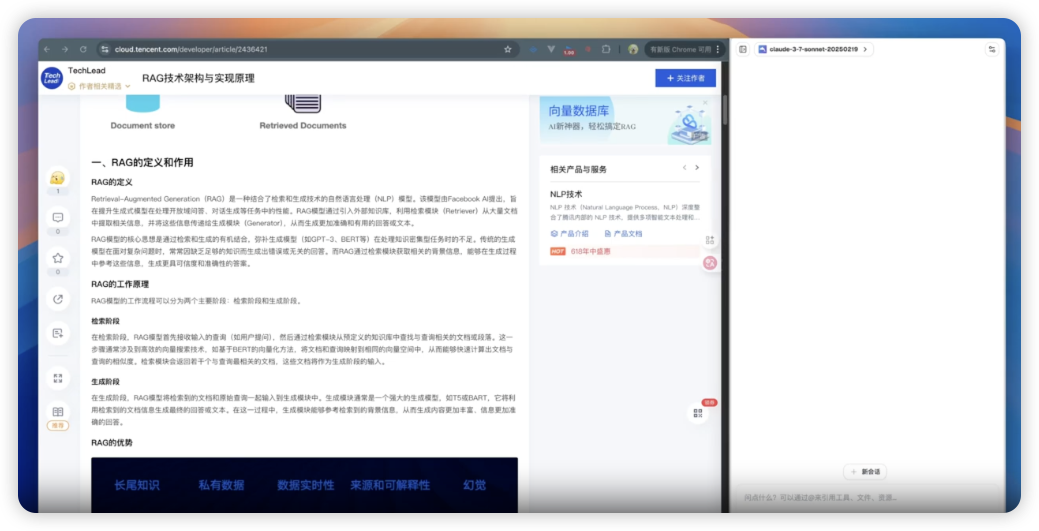This screenshot has height=531, width=1039.
Task: Open the '产品介绍' link
Action: [569, 233]
